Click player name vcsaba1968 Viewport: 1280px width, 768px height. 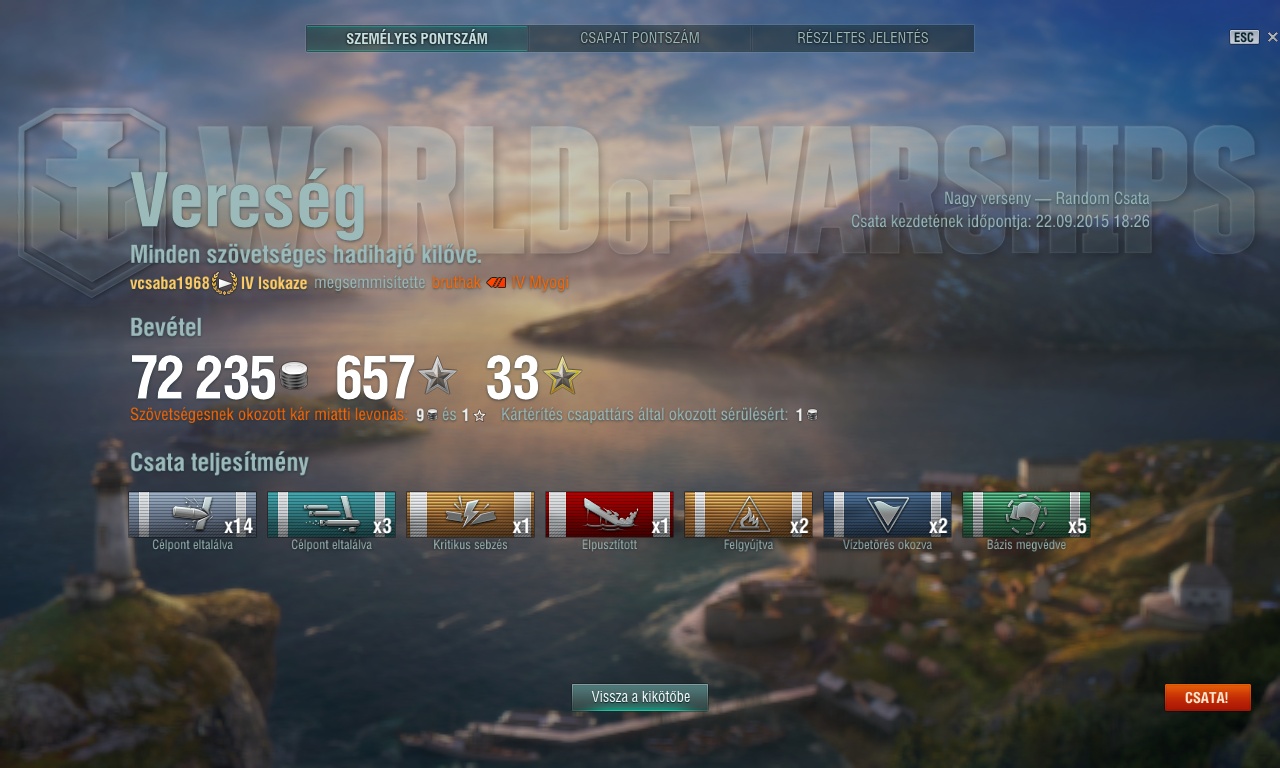coord(170,283)
